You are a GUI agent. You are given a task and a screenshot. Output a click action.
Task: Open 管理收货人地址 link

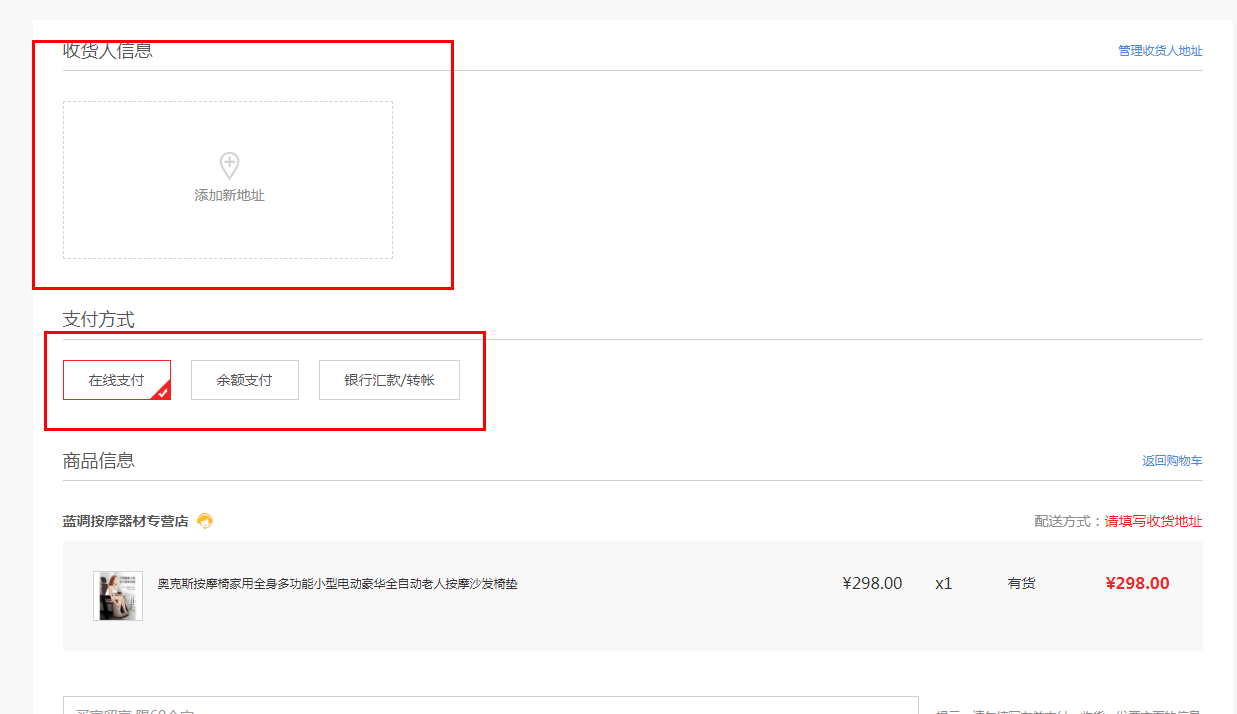[1160, 50]
